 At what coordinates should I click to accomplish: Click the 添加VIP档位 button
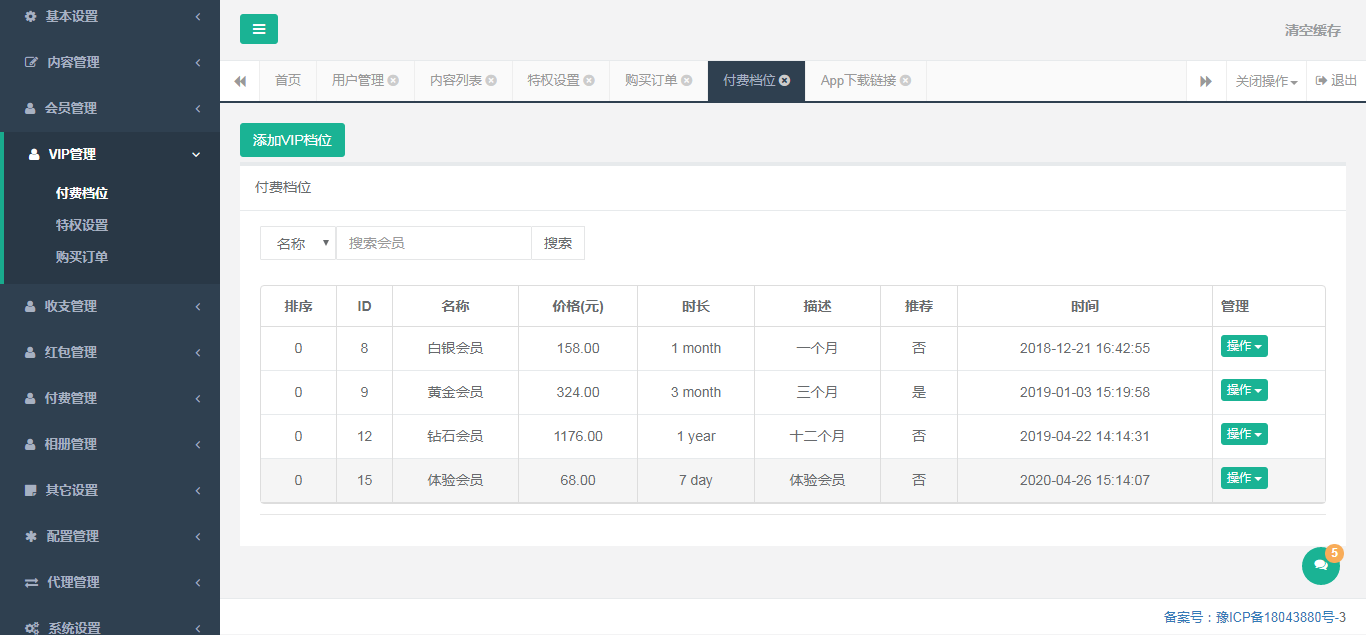tap(292, 140)
